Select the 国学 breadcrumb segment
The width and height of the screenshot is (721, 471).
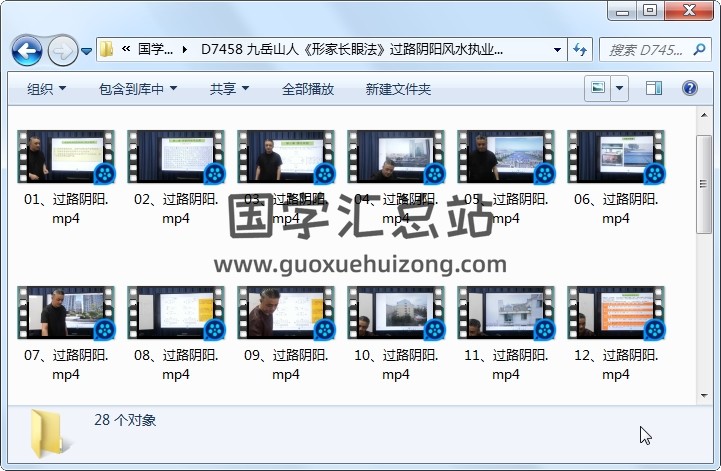tap(155, 49)
